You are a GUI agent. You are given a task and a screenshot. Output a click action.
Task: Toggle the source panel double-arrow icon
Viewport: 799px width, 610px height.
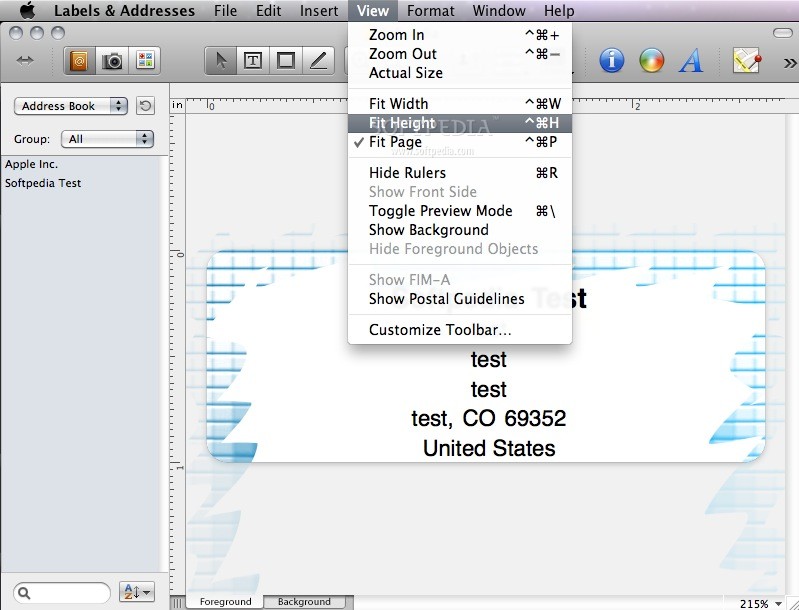24,61
